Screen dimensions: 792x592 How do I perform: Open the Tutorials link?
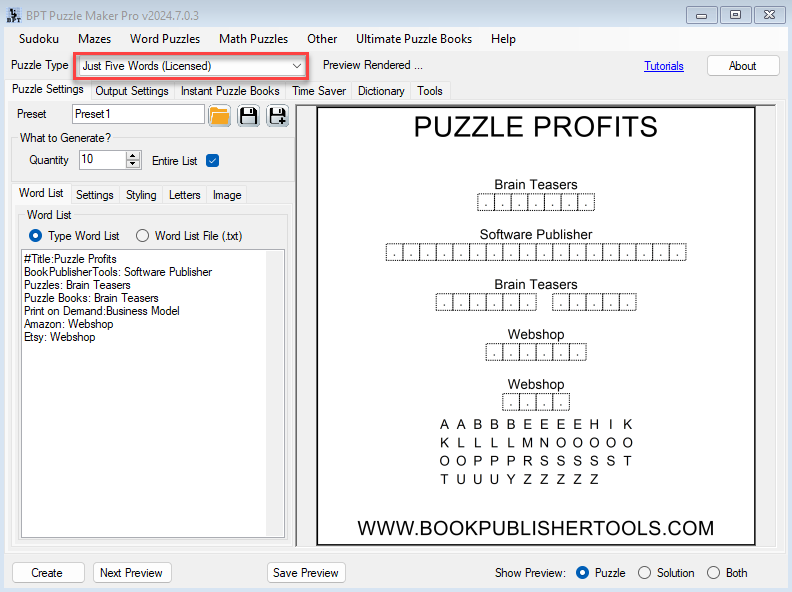[x=664, y=66]
